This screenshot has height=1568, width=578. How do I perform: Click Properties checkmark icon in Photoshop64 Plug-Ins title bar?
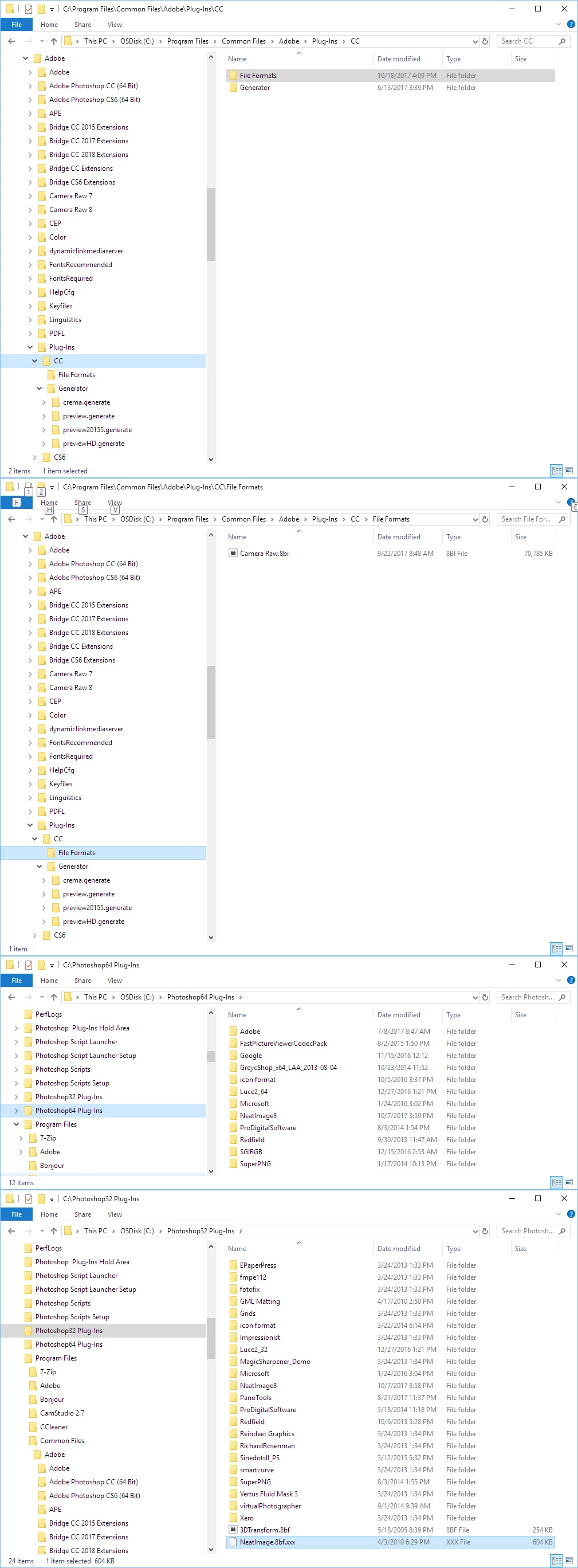coord(29,965)
